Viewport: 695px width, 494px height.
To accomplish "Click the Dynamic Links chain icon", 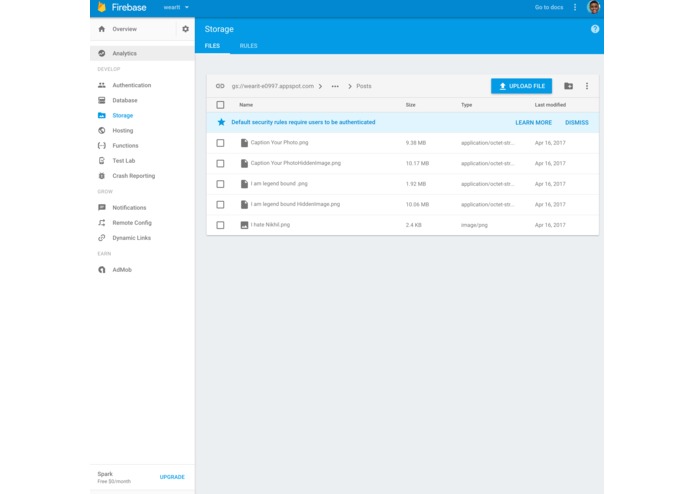I will 102,237.
